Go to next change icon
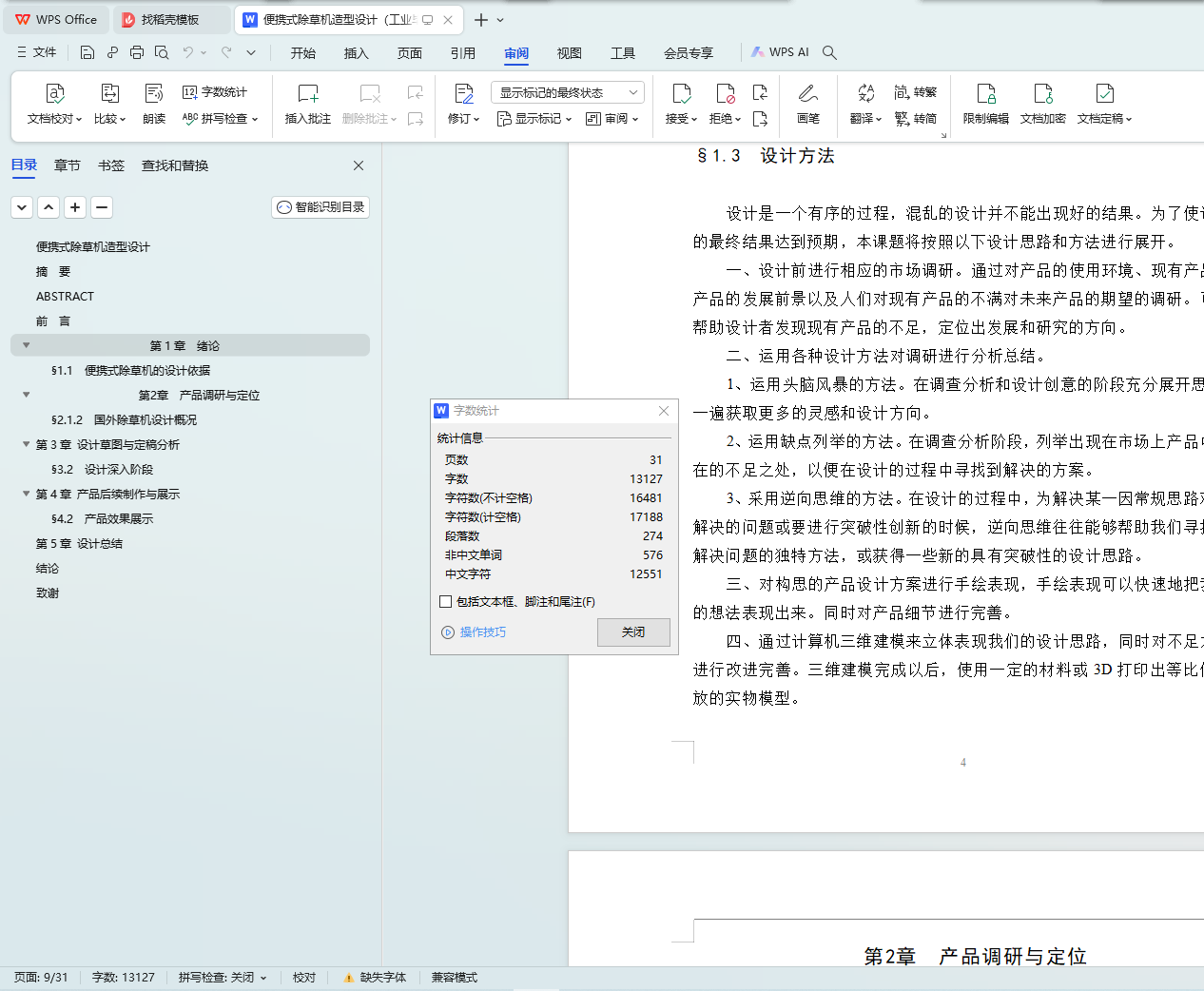 [759, 119]
